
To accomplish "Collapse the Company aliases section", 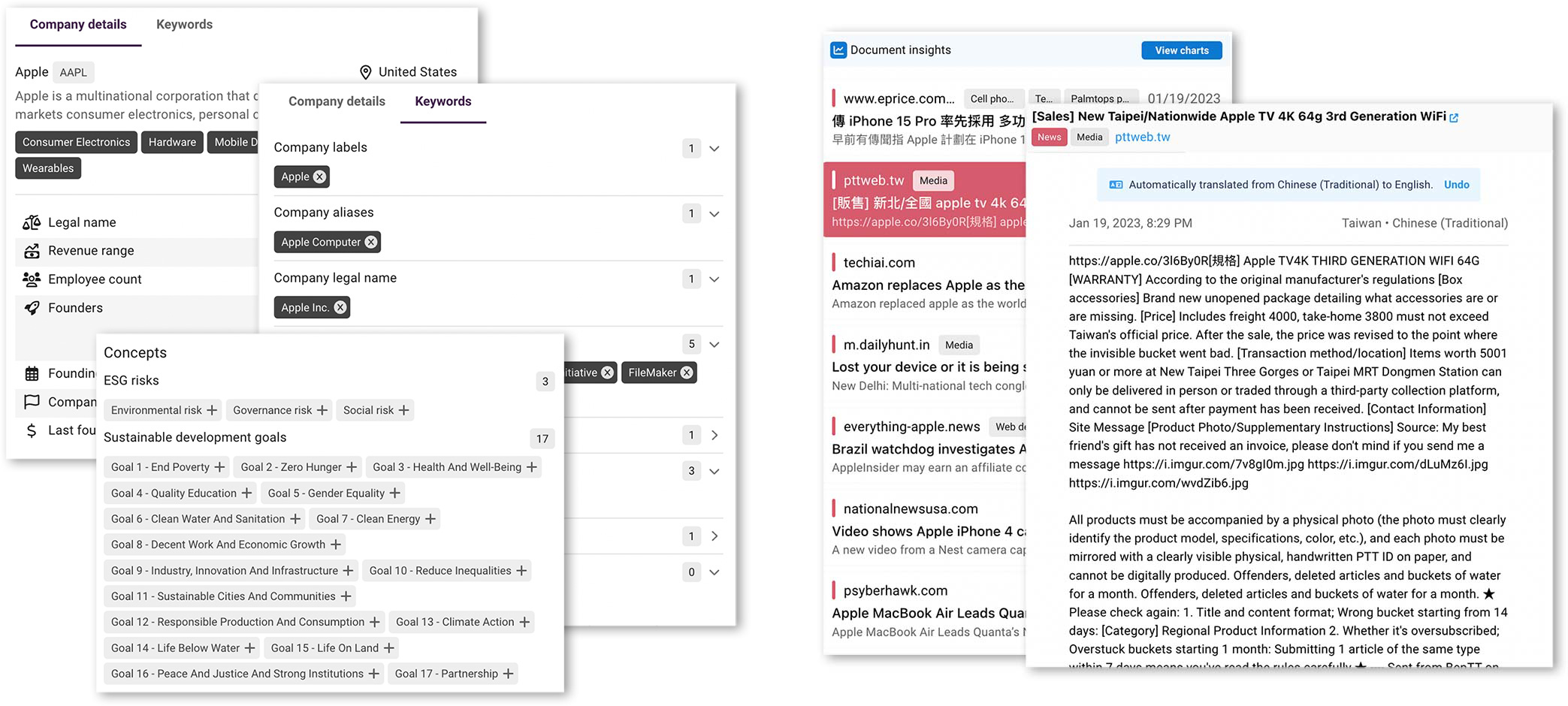I will [715, 214].
